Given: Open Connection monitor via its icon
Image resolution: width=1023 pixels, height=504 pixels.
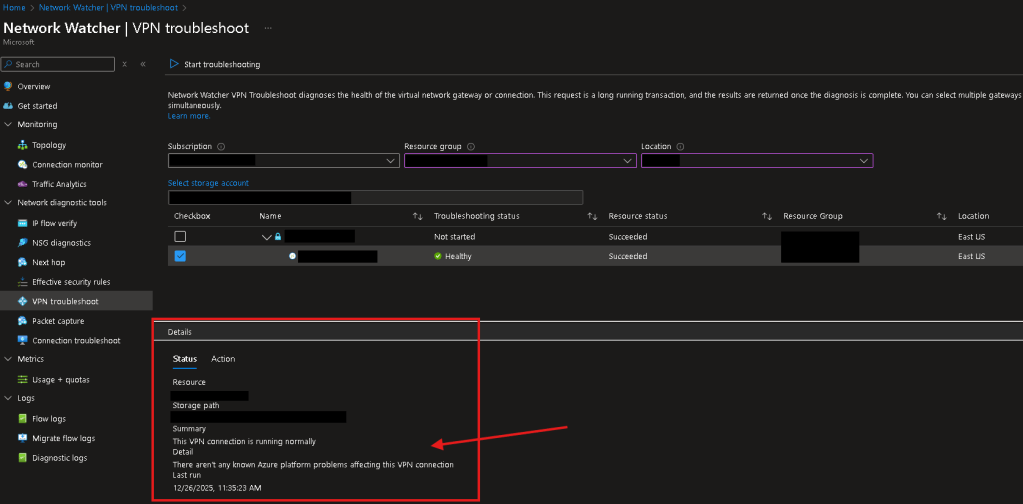Looking at the screenshot, I should (x=23, y=165).
